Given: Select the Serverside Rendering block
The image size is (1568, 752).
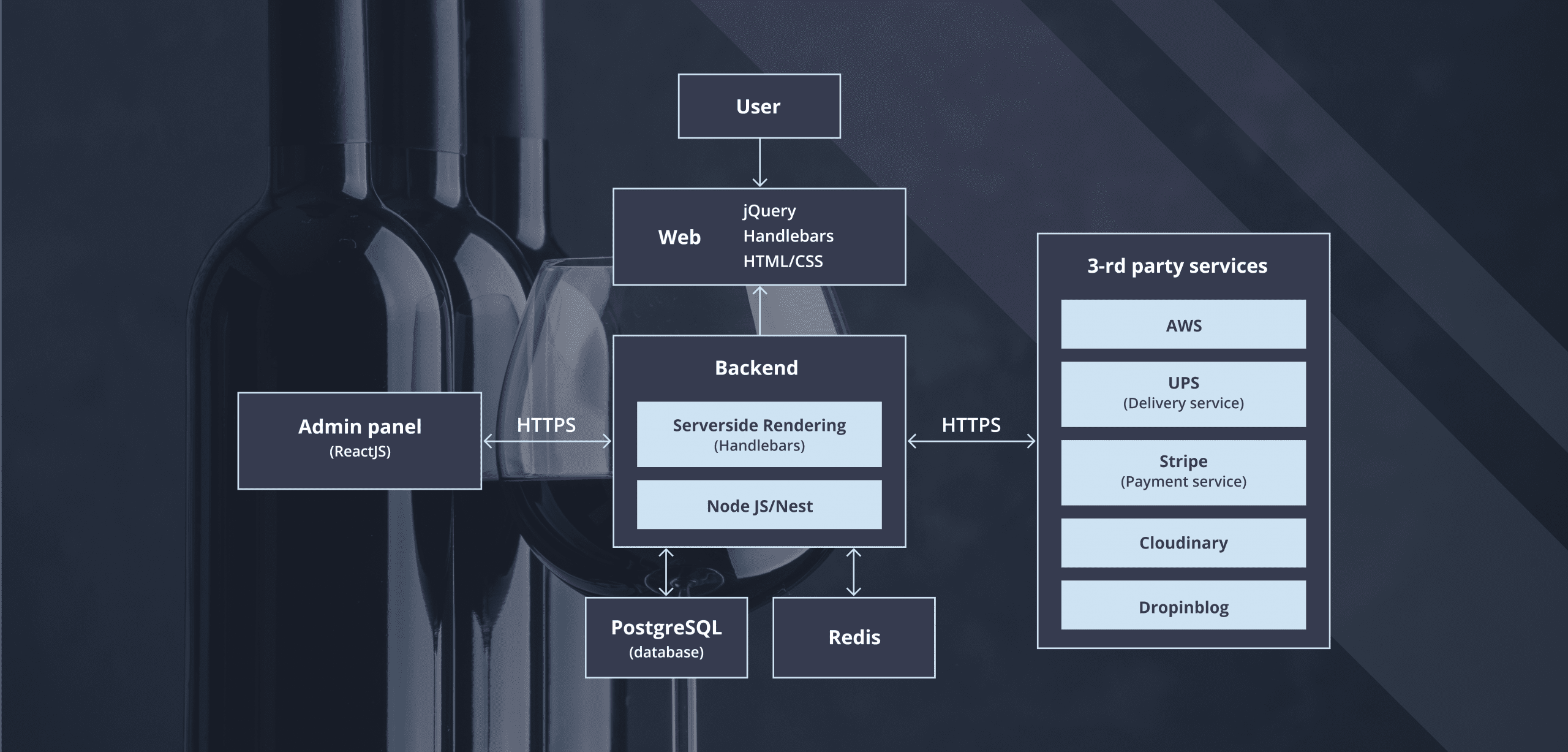Looking at the screenshot, I should pos(759,434).
